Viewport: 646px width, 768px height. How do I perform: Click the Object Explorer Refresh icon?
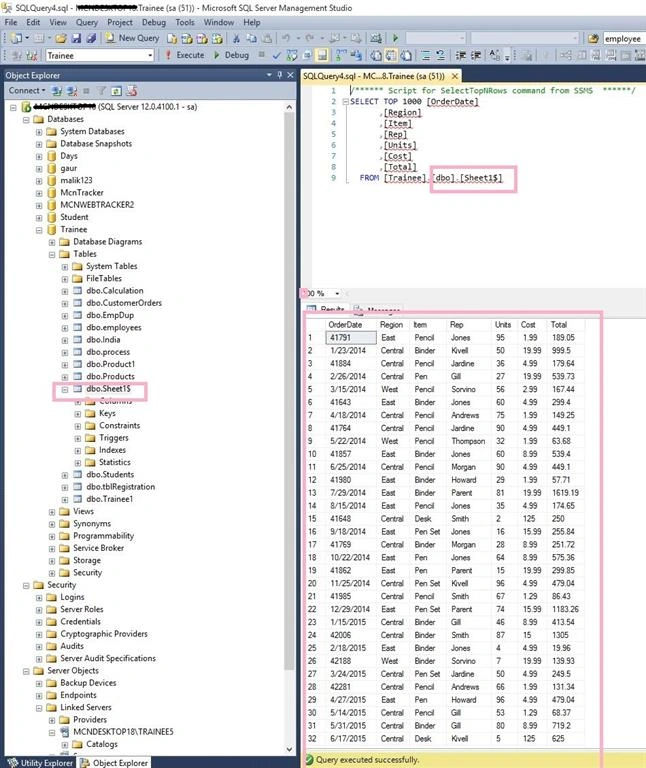tap(116, 91)
